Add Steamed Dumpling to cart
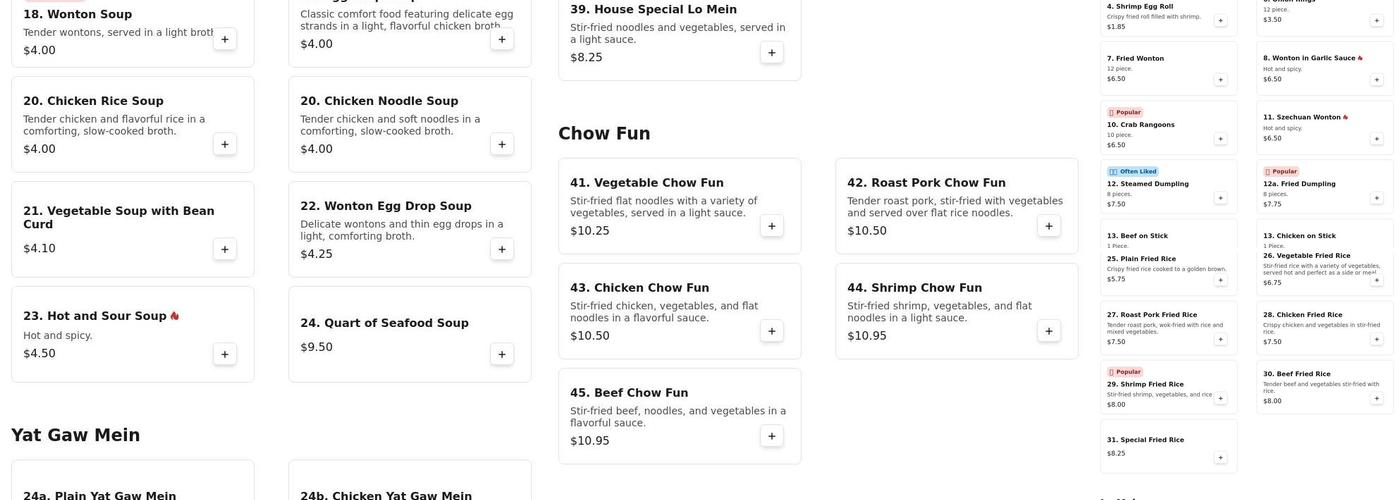Viewport: 1400px width, 500px height. click(x=1220, y=198)
